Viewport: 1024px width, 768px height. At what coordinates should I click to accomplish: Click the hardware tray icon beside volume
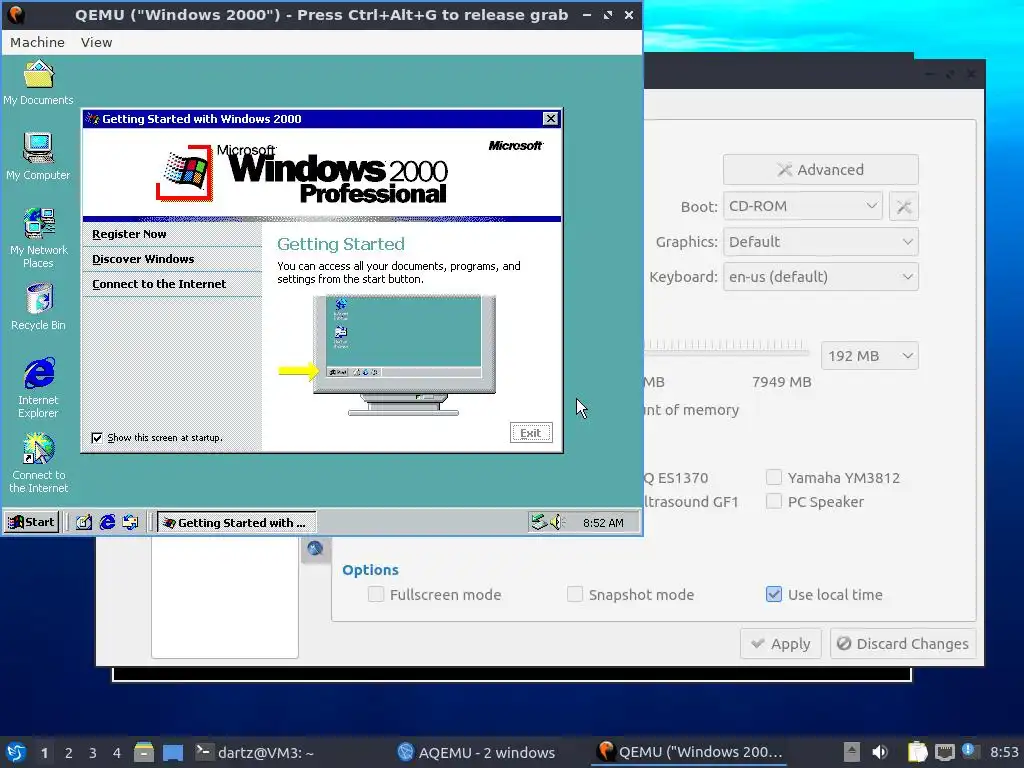pyautogui.click(x=539, y=522)
